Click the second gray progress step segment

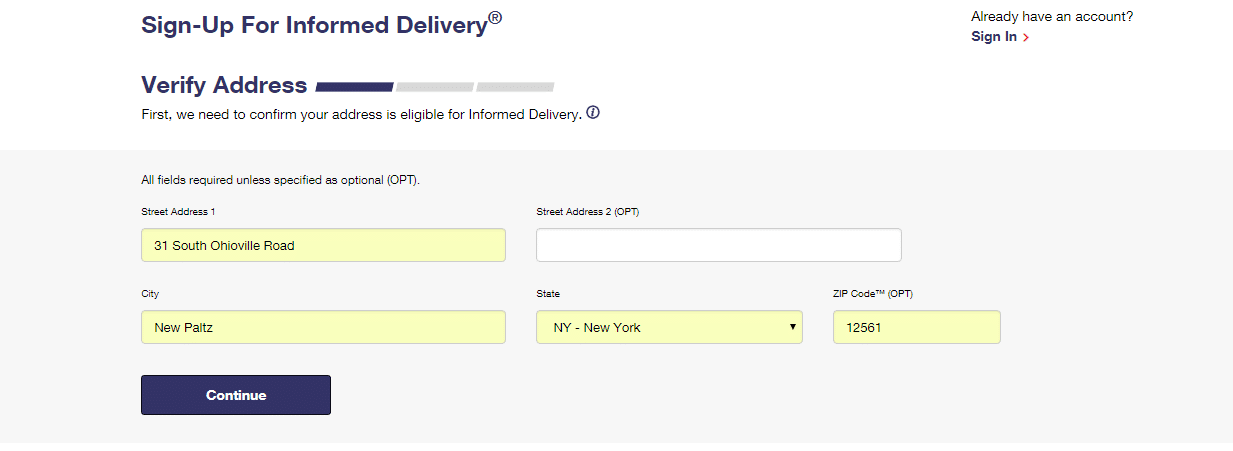click(x=435, y=87)
